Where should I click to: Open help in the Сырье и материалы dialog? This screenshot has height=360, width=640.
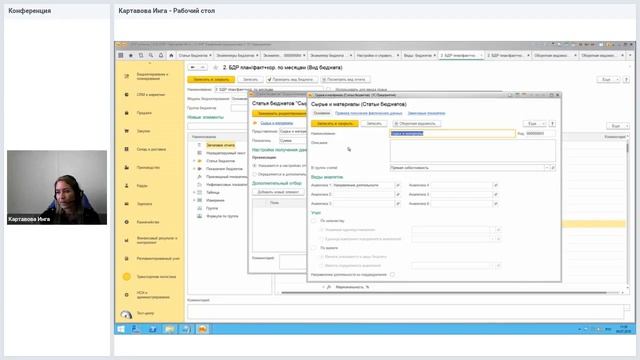(552, 124)
